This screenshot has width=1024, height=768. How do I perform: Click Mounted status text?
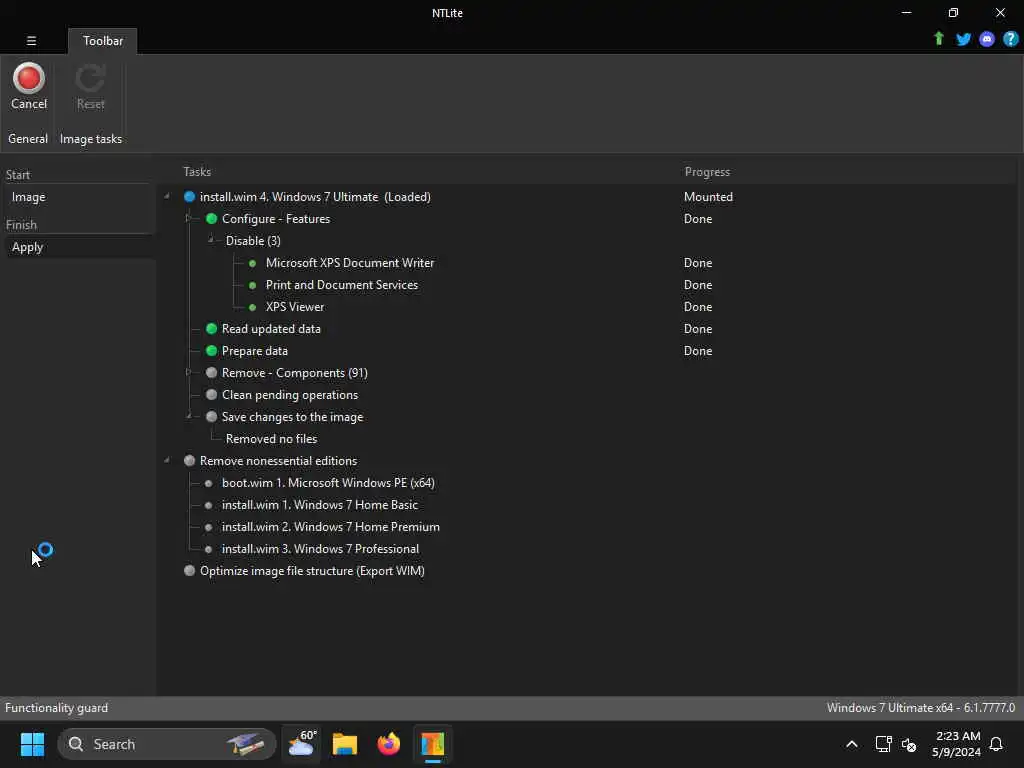(x=708, y=197)
